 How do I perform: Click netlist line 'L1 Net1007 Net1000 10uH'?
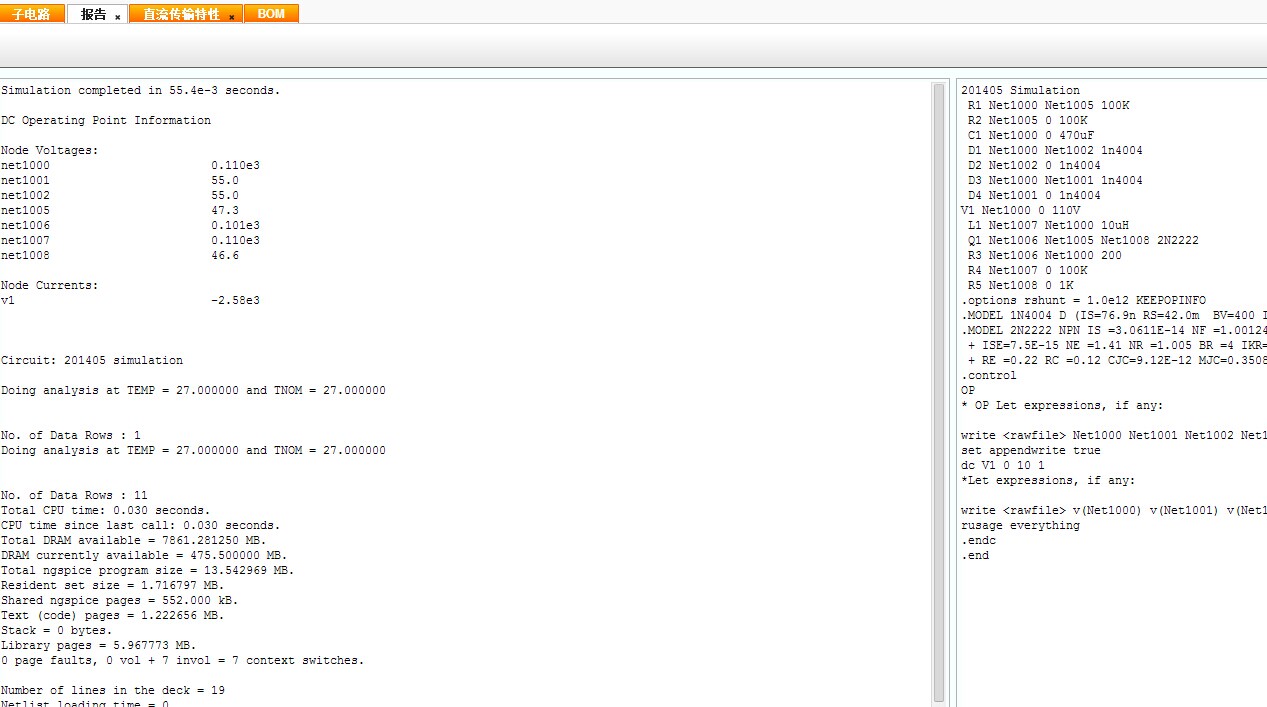(1049, 225)
